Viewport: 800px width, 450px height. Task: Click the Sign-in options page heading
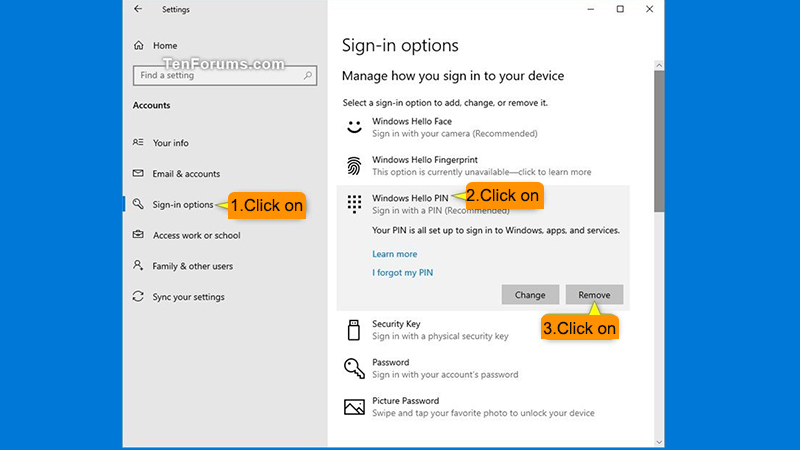pyautogui.click(x=400, y=45)
